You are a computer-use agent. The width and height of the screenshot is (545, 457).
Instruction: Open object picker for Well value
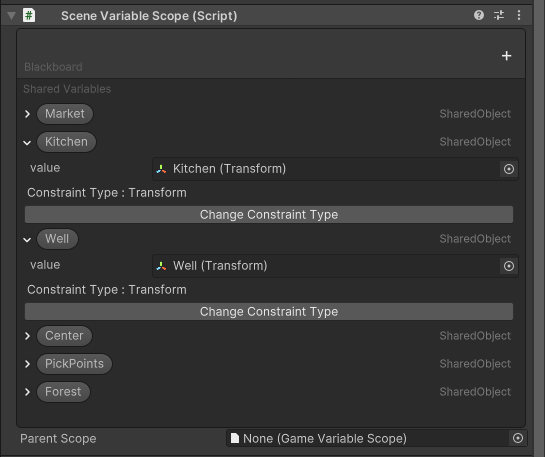pyautogui.click(x=509, y=266)
